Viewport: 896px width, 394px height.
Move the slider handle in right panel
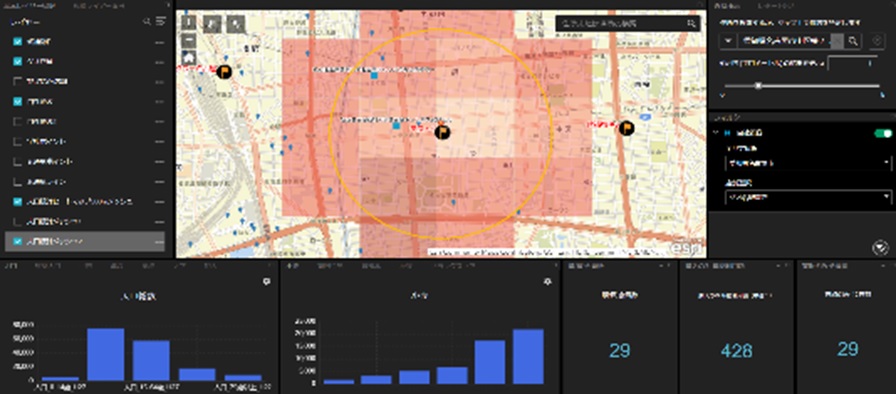click(x=758, y=86)
